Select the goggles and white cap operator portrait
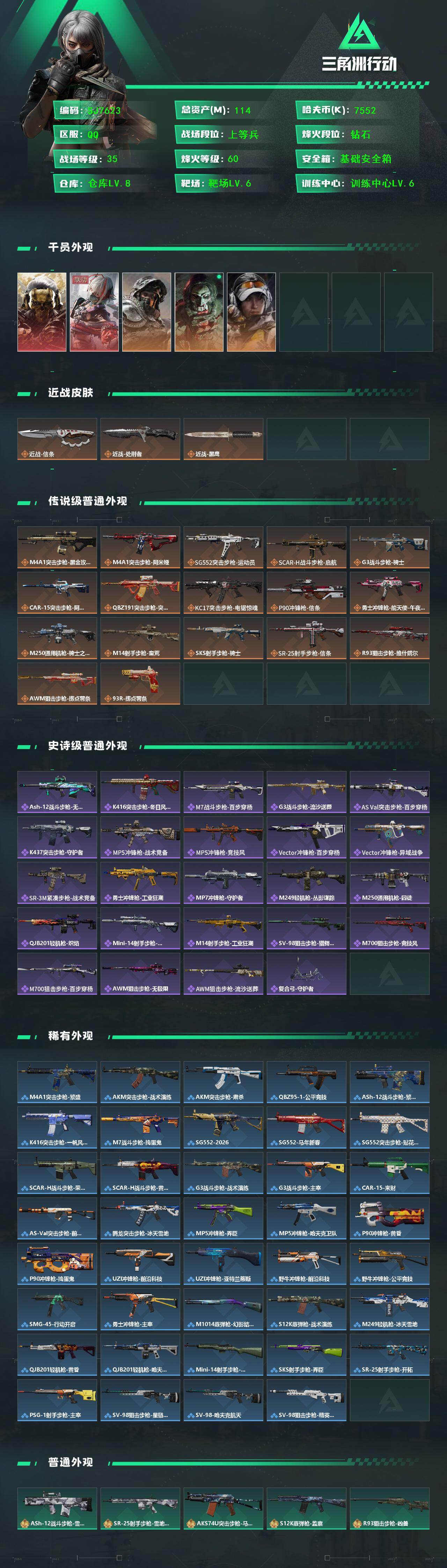Screen dimensions: 447x1568 tap(251, 312)
